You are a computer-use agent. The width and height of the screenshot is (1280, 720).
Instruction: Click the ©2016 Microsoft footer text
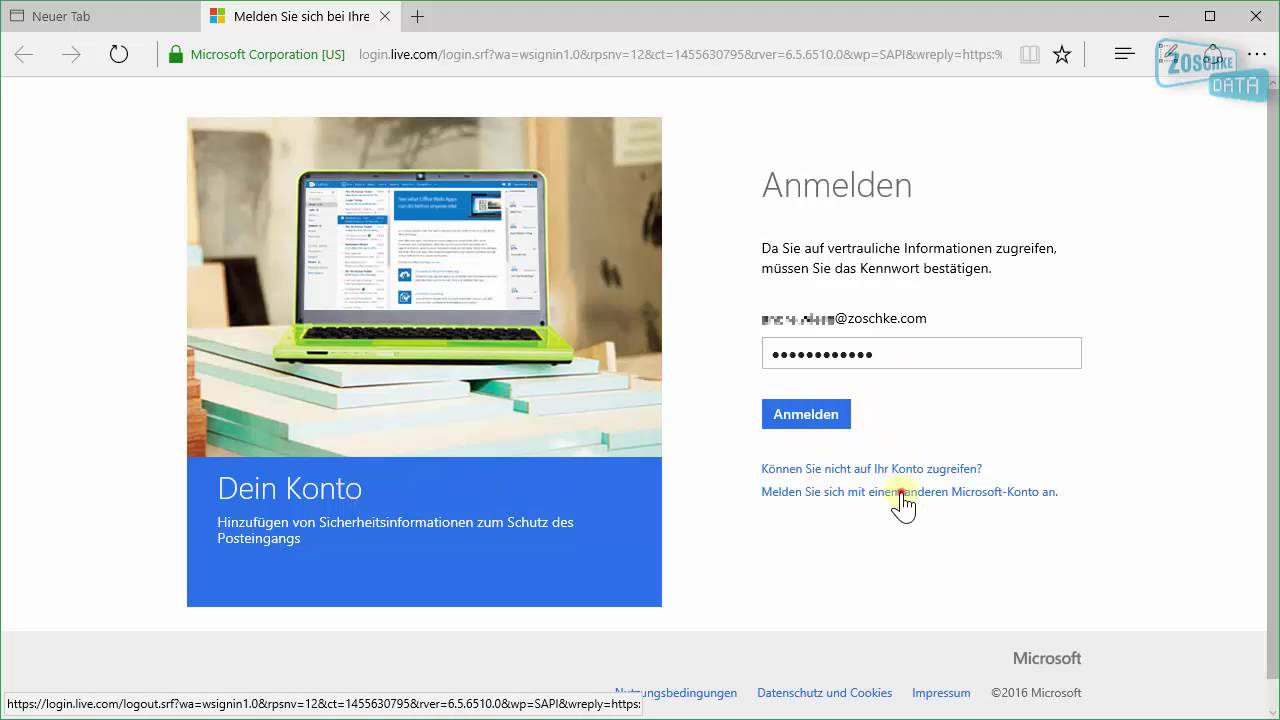(1036, 693)
